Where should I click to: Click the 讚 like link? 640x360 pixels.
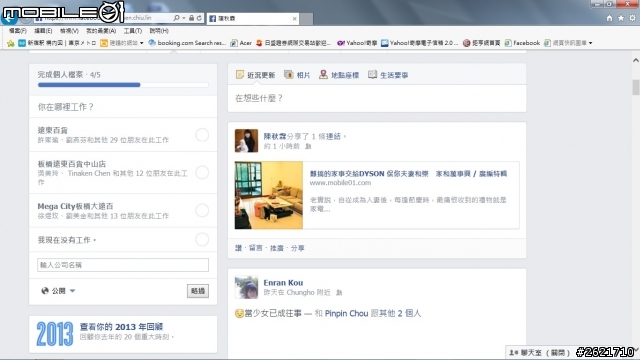(x=239, y=248)
